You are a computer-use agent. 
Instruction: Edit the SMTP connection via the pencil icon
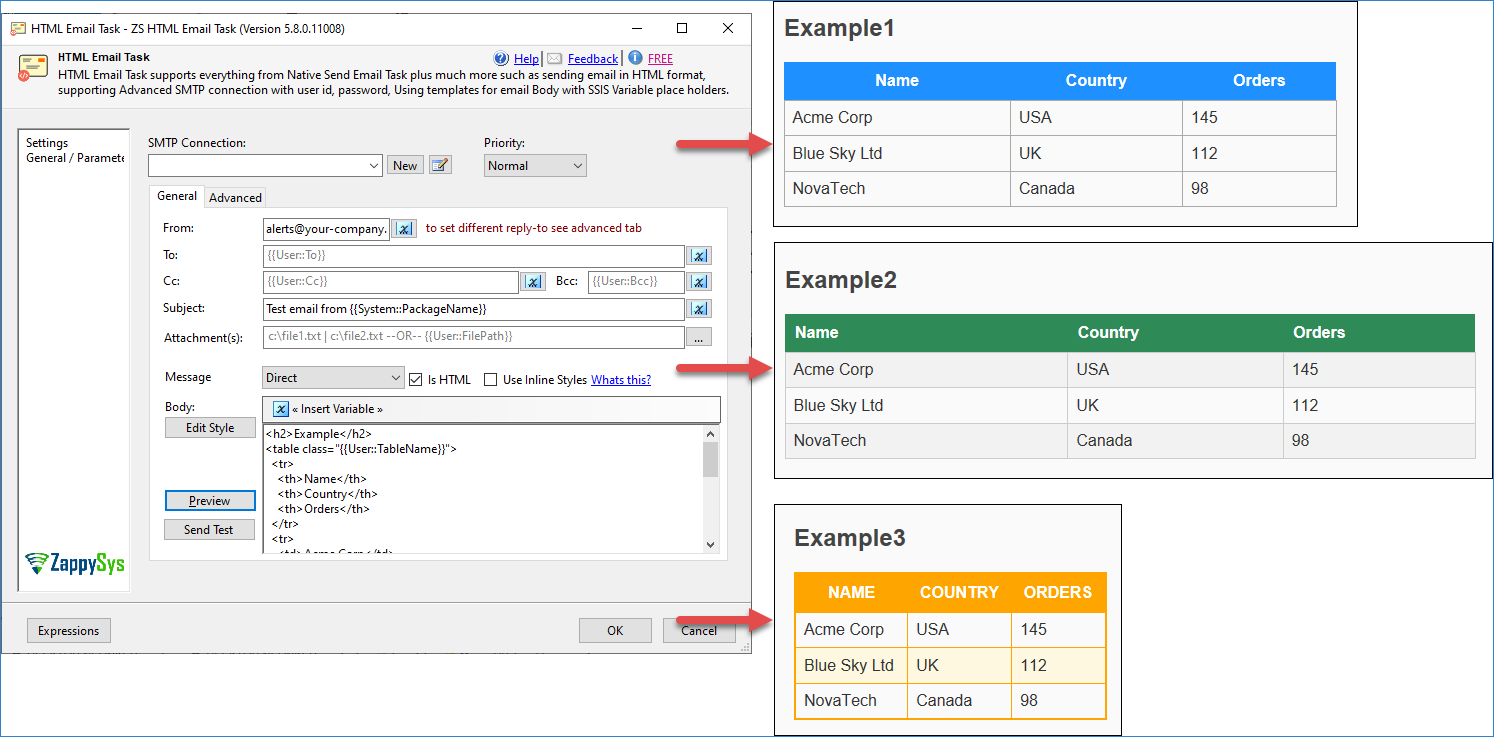[440, 164]
